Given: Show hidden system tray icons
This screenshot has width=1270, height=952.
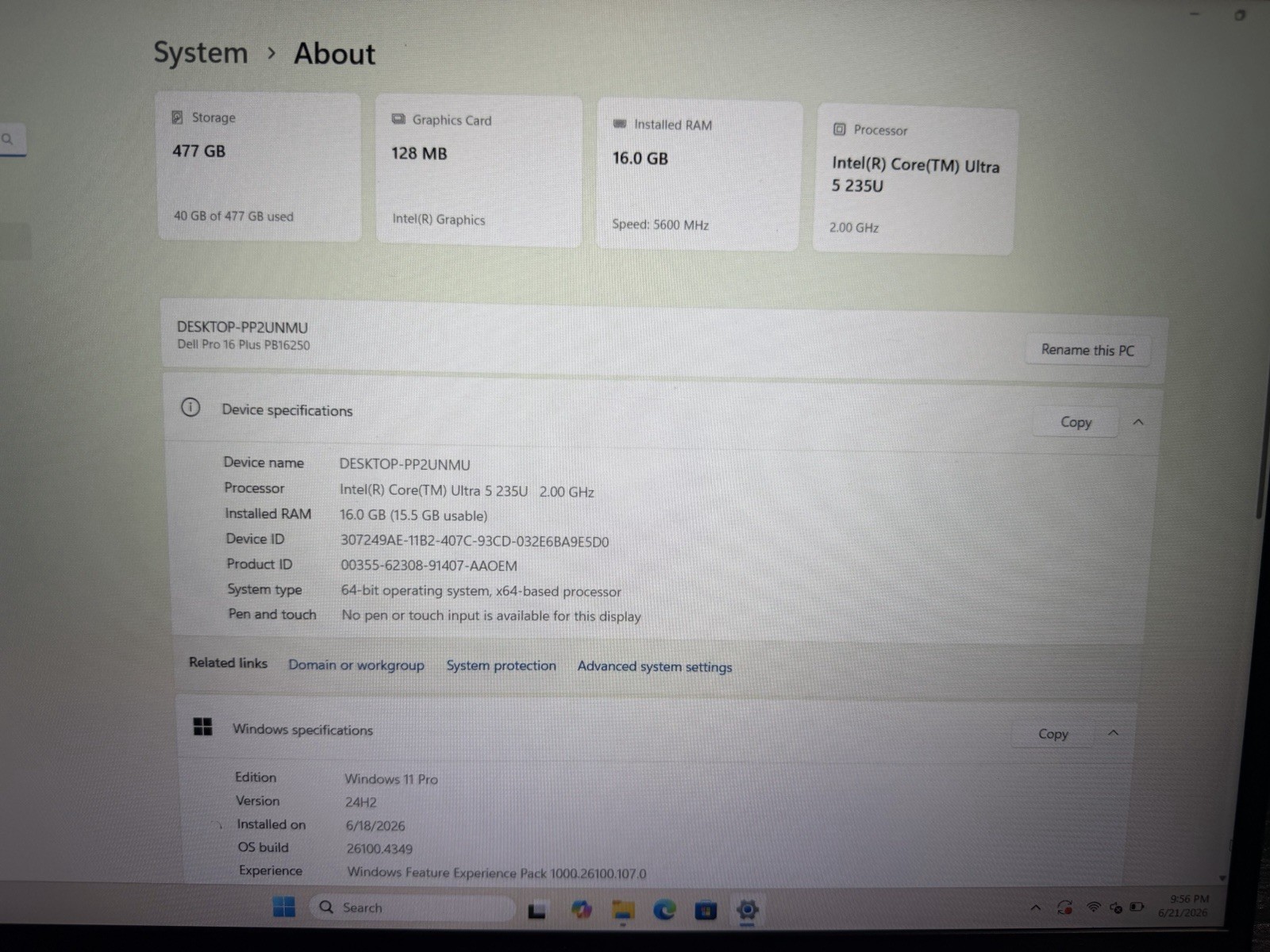Looking at the screenshot, I should pos(1035,908).
